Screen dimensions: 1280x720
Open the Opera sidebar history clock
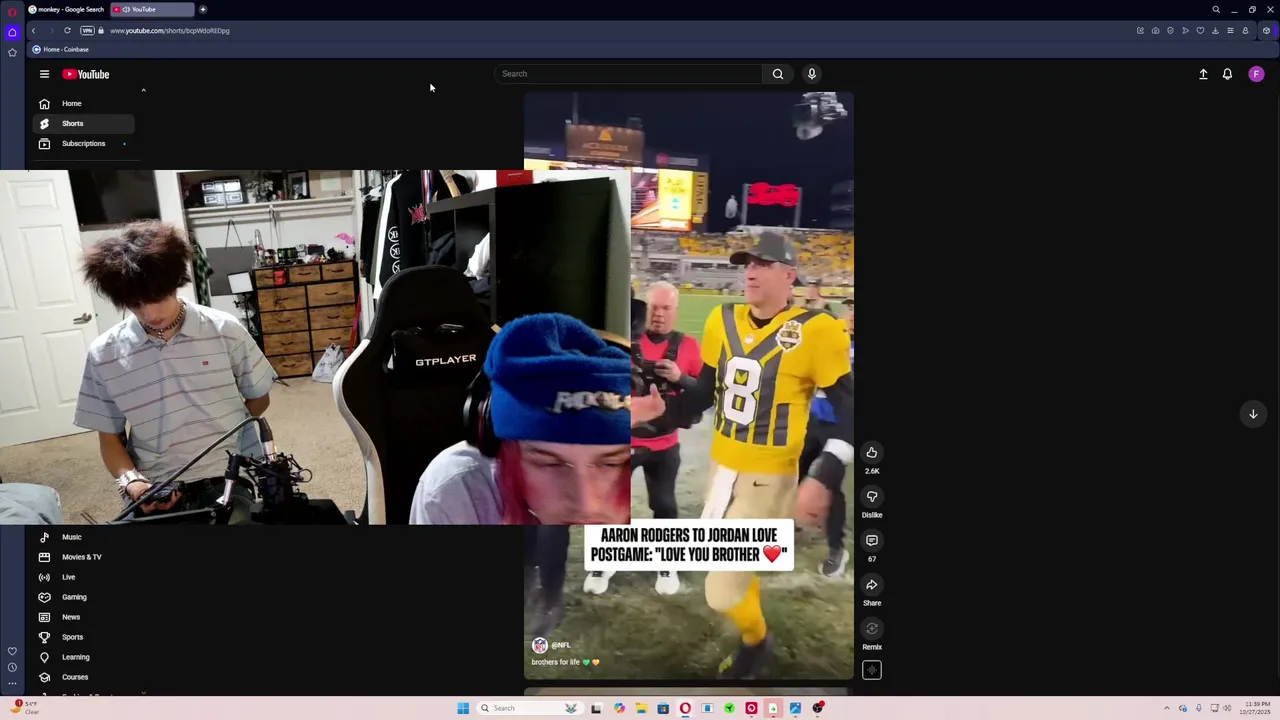click(12, 667)
